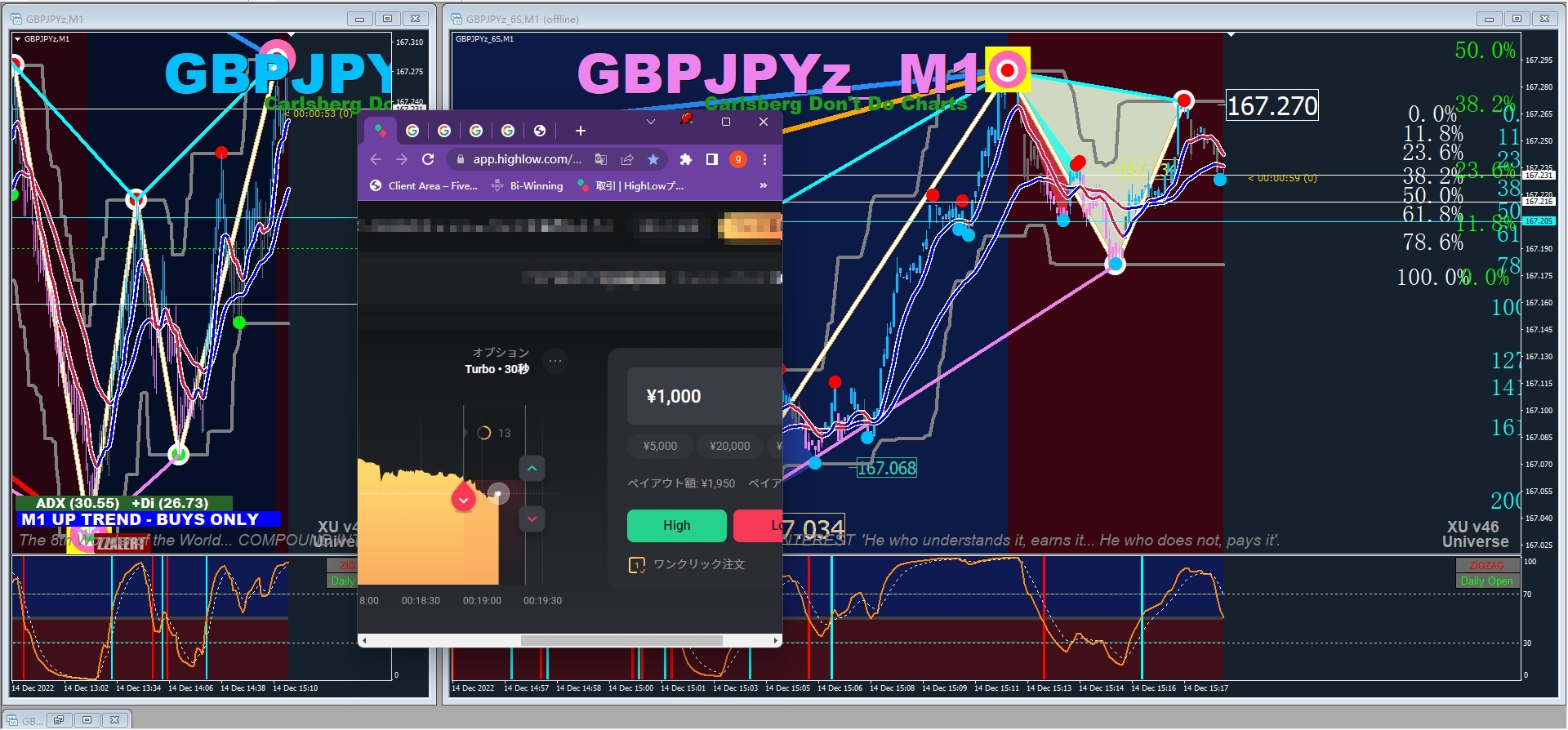Click the green up arrow on HighLow chart
1568x730 pixels.
tap(532, 469)
